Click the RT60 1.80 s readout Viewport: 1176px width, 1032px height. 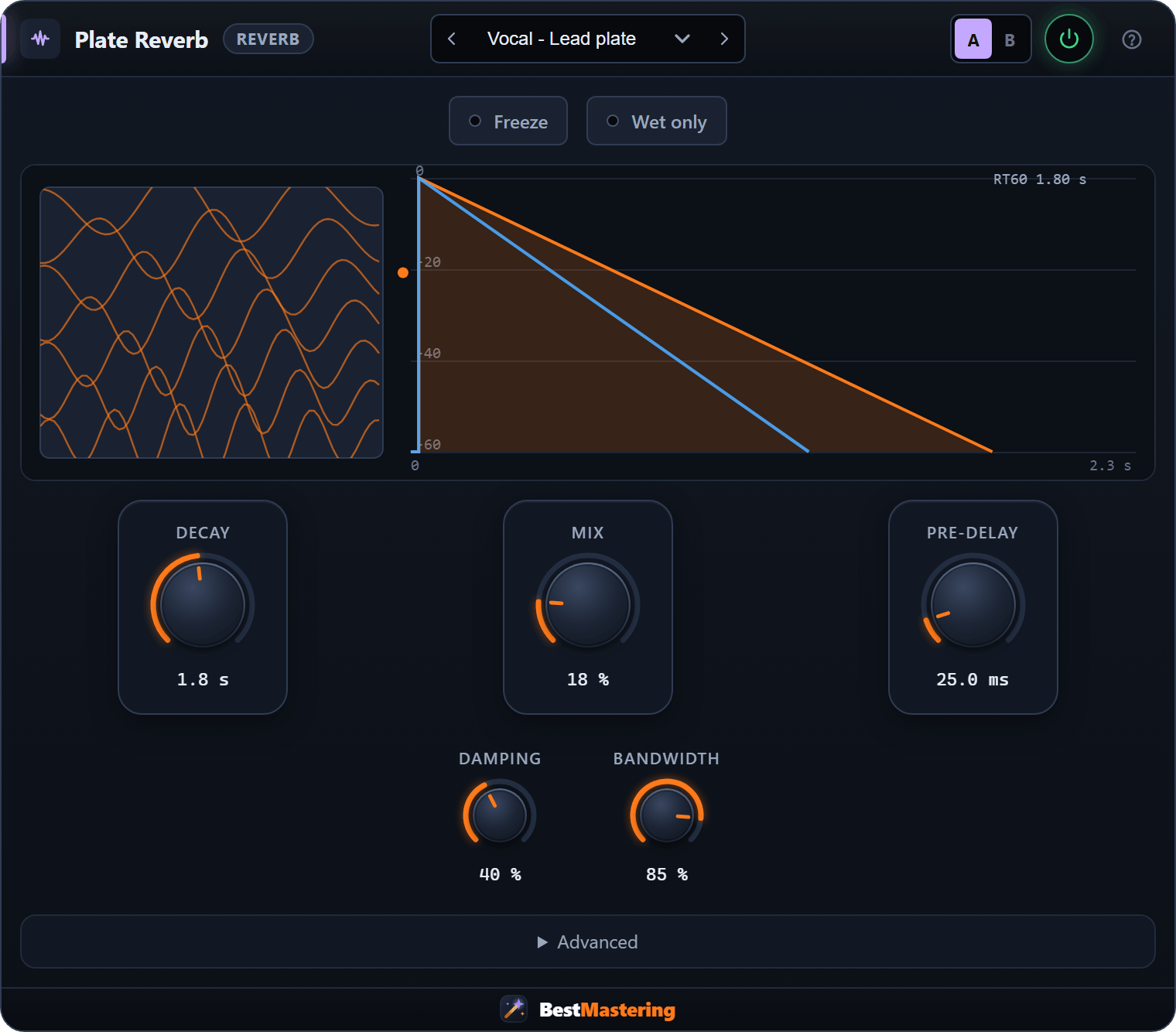click(x=1039, y=179)
